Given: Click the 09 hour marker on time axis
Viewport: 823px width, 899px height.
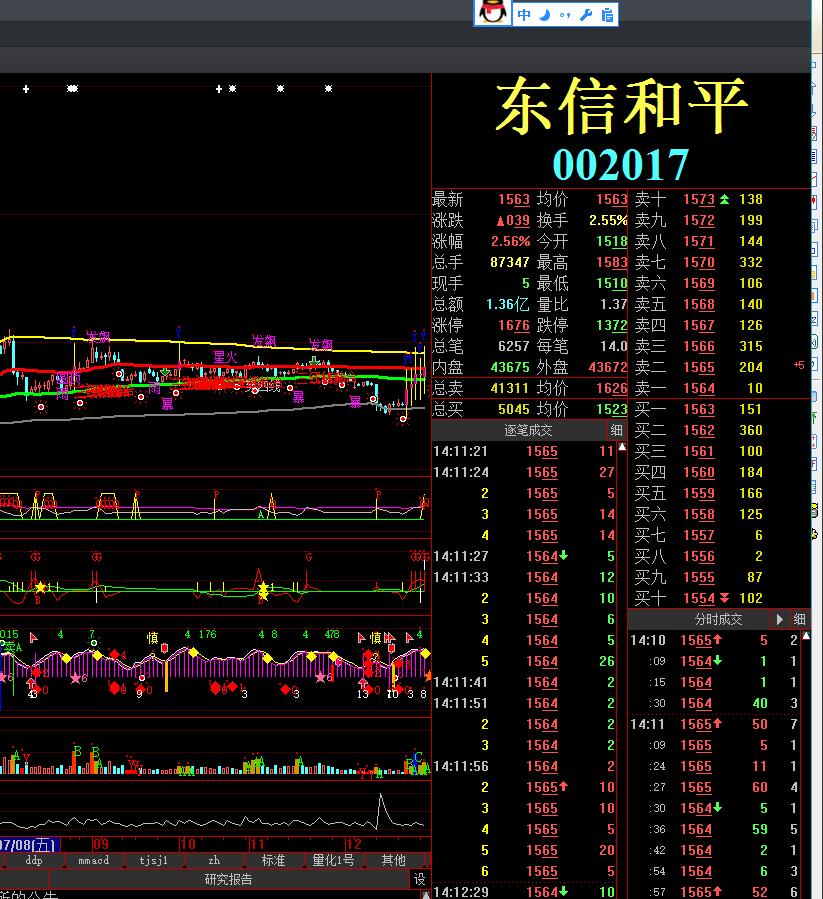Looking at the screenshot, I should (x=100, y=844).
